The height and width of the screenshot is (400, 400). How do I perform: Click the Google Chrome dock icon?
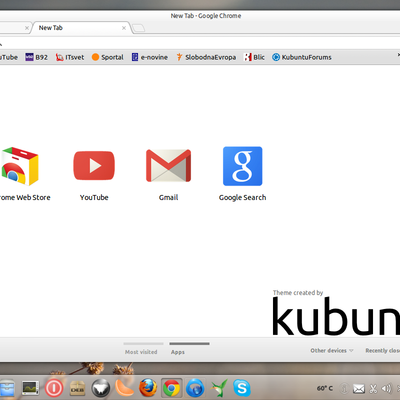coord(171,388)
